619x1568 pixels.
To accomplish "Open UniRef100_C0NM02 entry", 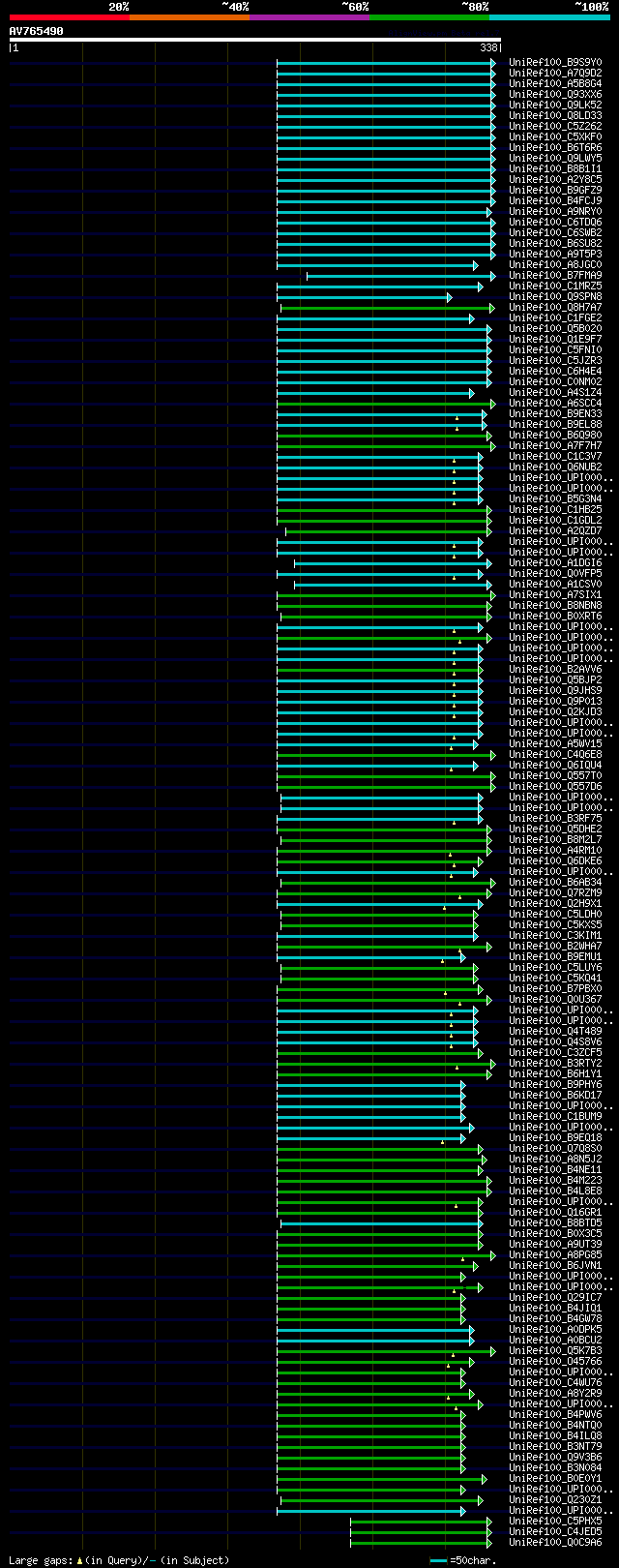I will point(555,382).
